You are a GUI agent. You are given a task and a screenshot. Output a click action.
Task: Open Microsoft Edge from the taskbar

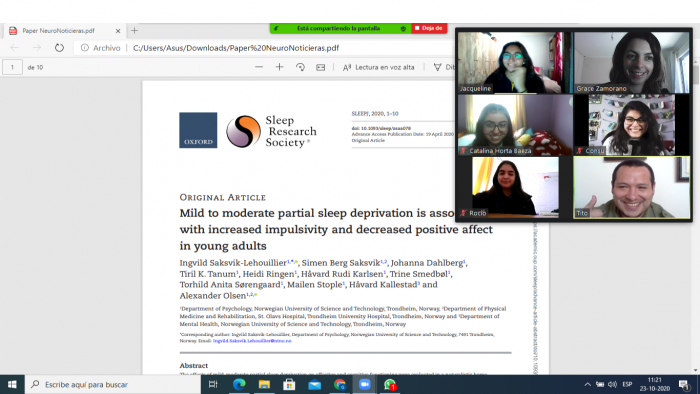(x=239, y=384)
